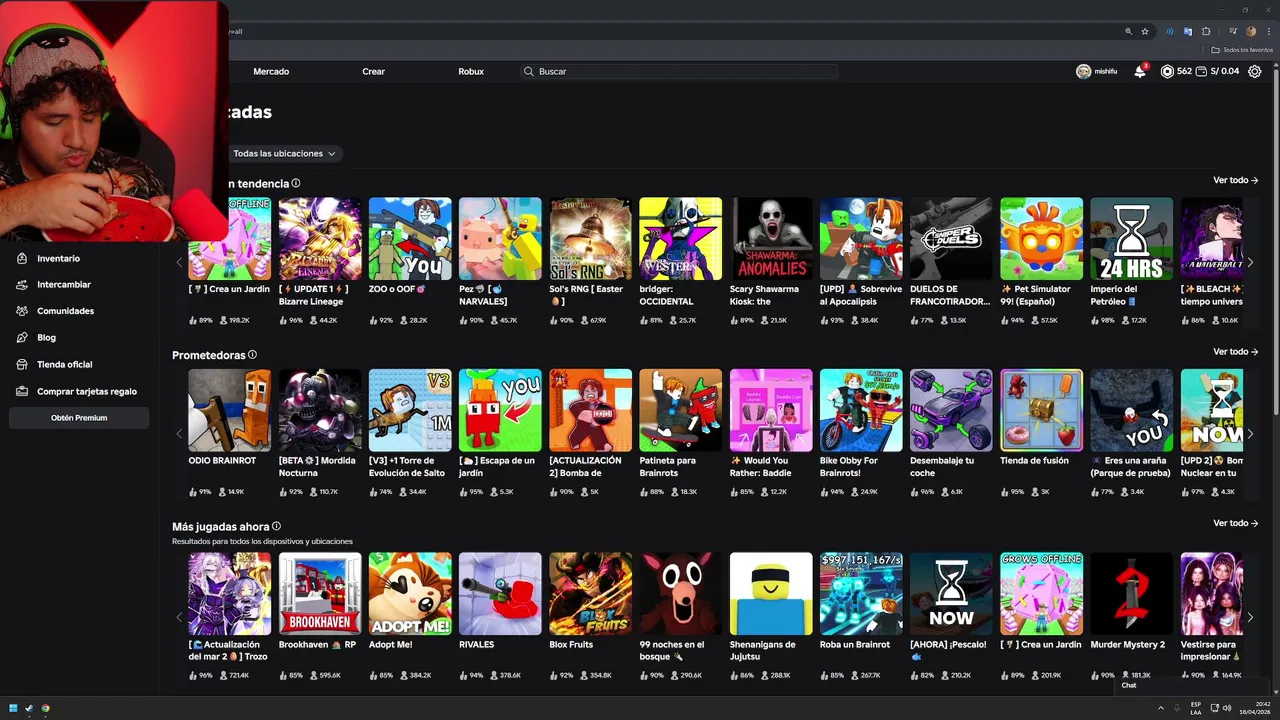Go to Comunidades in sidebar
The image size is (1280, 720).
coord(66,311)
